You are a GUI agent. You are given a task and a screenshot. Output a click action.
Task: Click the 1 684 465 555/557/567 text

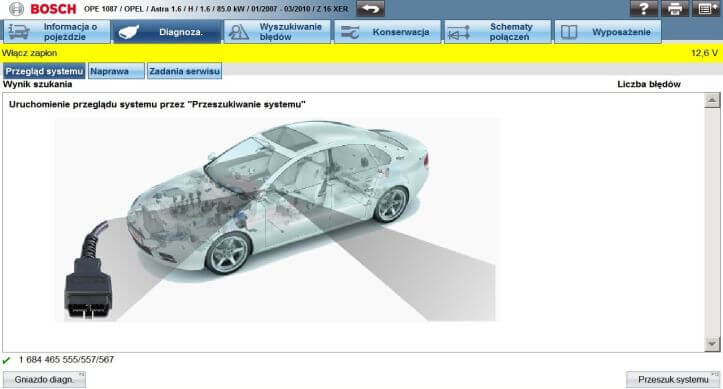66,360
